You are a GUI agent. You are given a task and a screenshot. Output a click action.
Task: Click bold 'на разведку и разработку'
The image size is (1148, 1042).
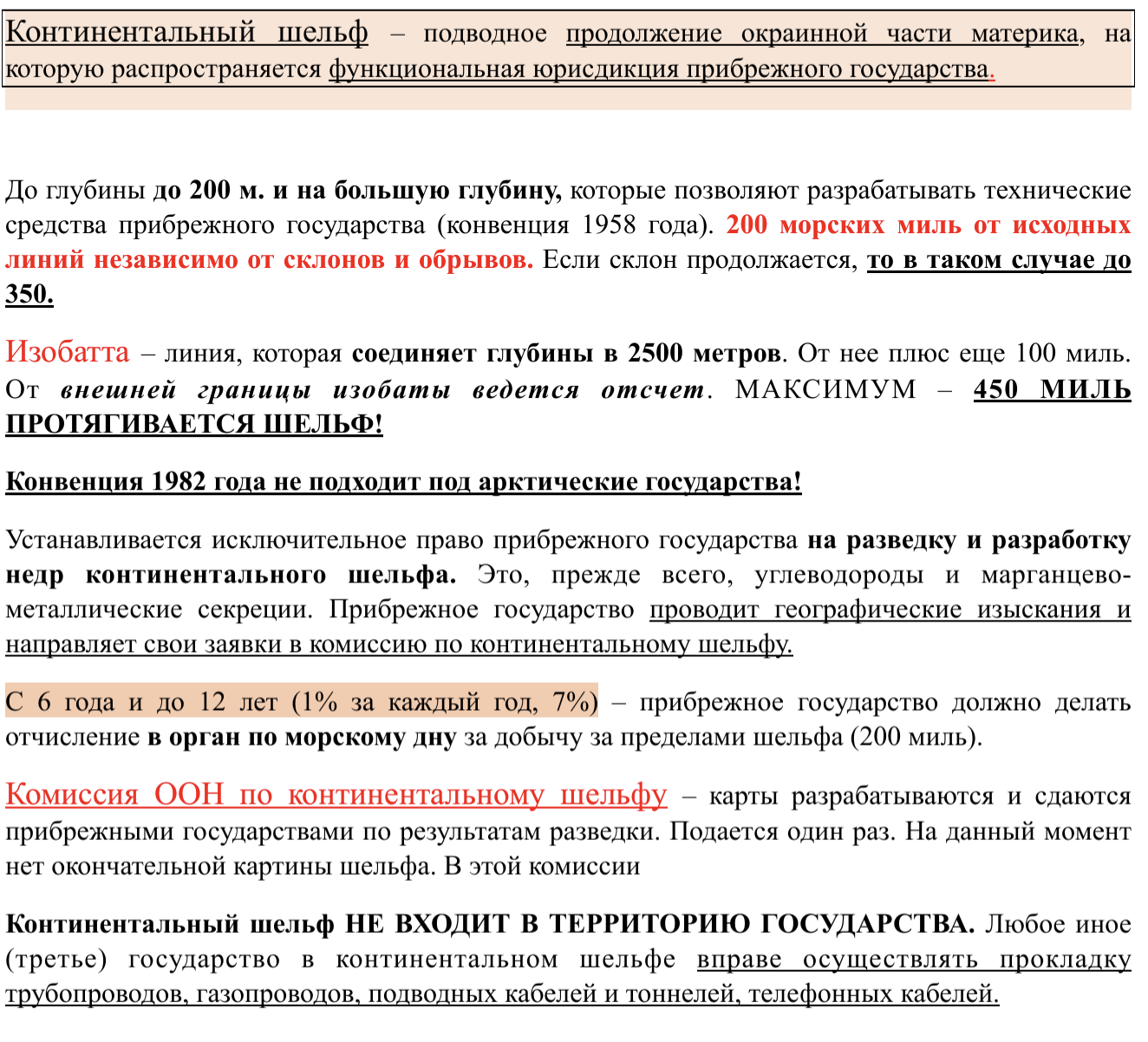click(x=969, y=540)
